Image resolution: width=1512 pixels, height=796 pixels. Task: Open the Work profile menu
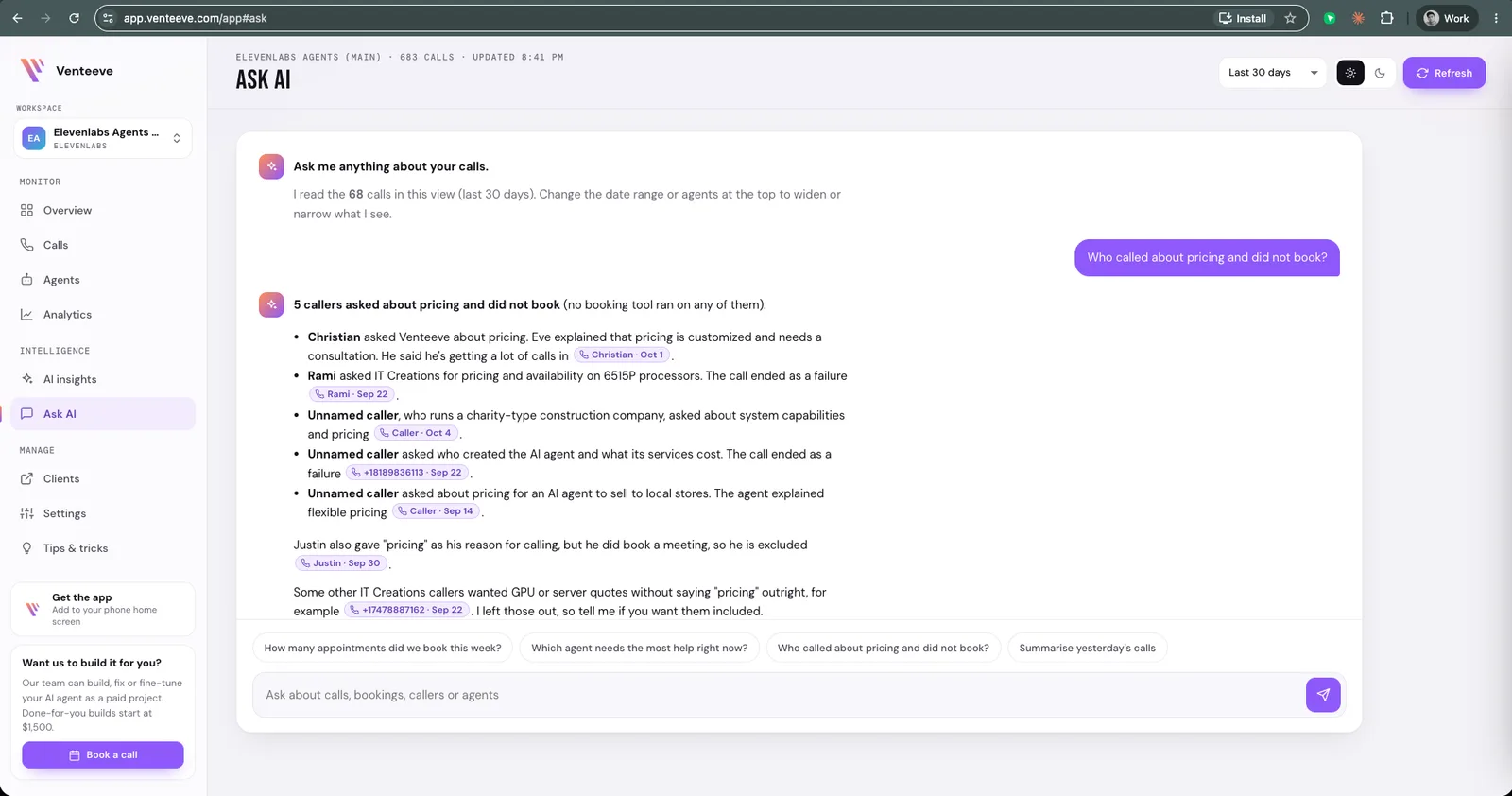point(1446,18)
